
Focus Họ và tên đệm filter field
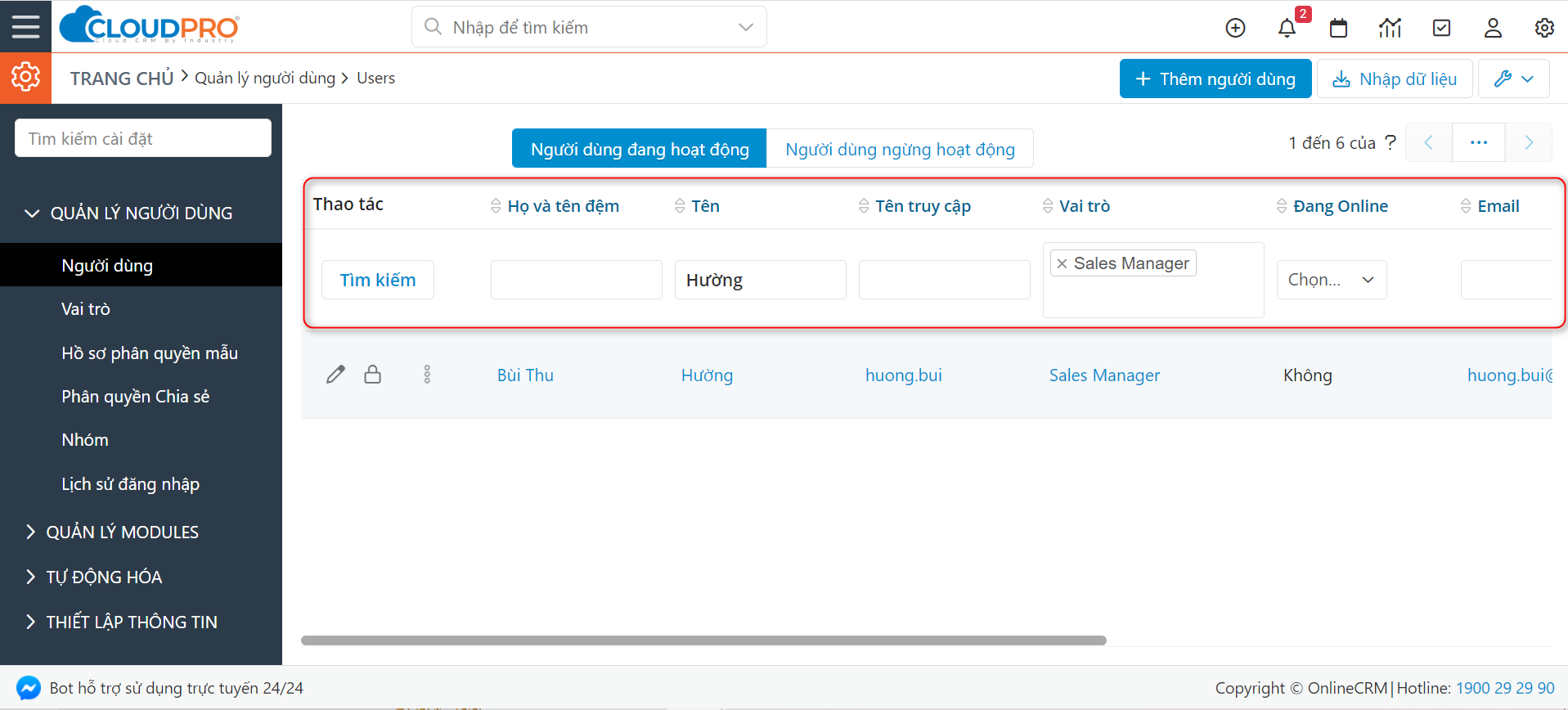(x=576, y=280)
